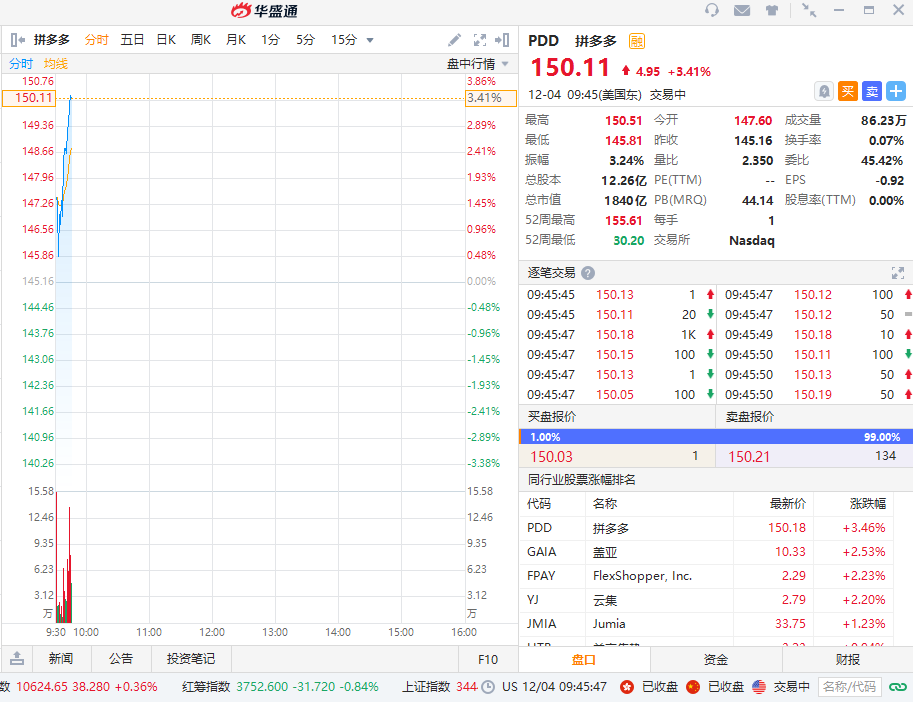Expand the tick-by-tick trades panel

tap(897, 273)
